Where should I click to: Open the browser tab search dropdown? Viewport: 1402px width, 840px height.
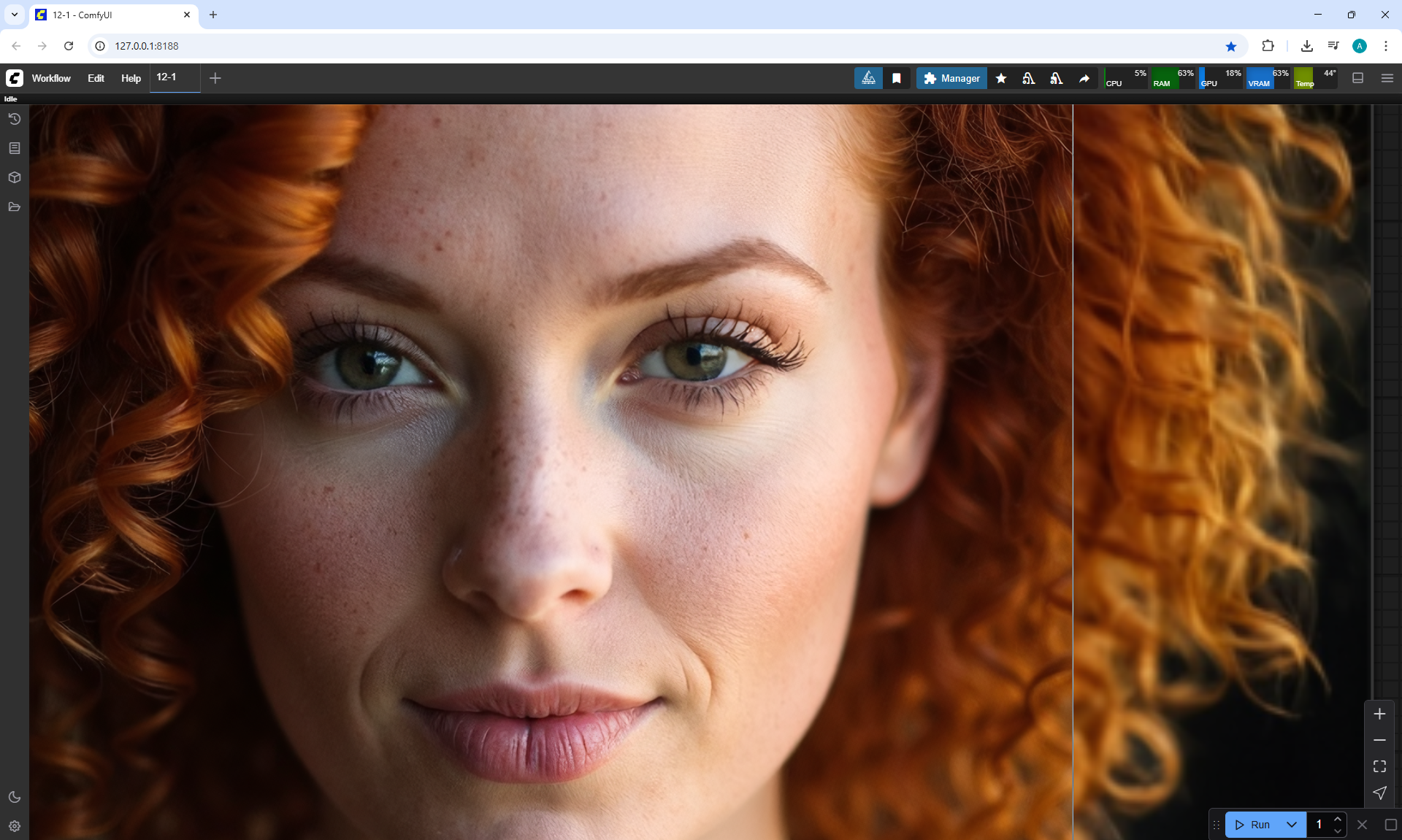14,15
